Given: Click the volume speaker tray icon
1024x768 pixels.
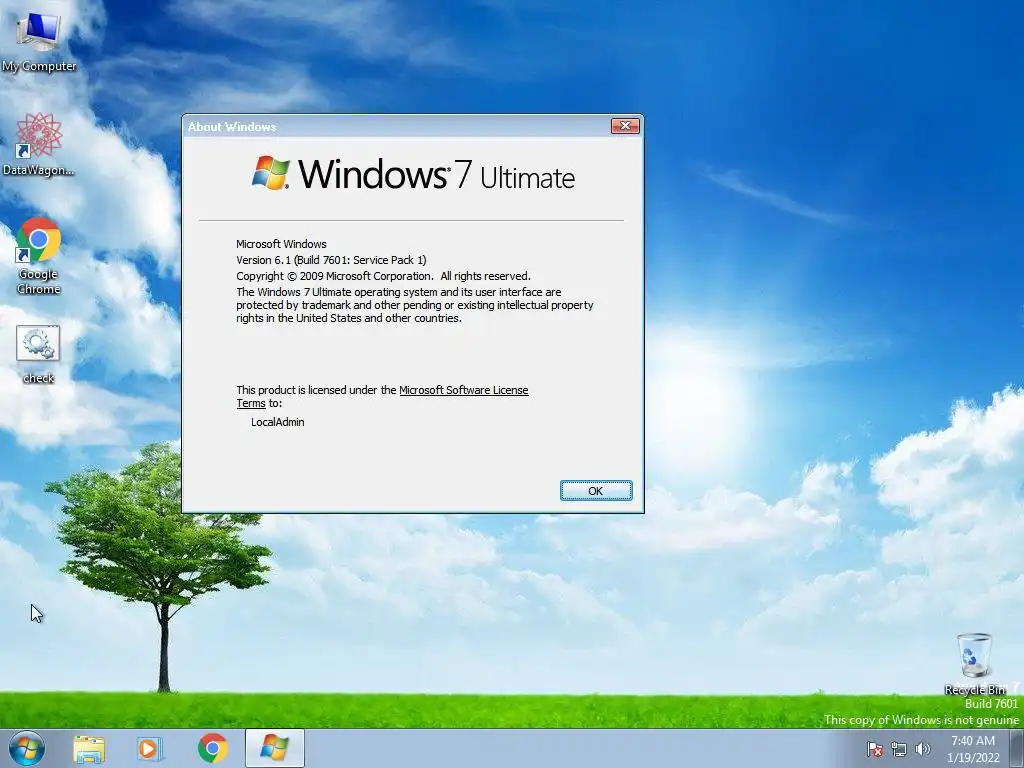Looking at the screenshot, I should [x=923, y=749].
